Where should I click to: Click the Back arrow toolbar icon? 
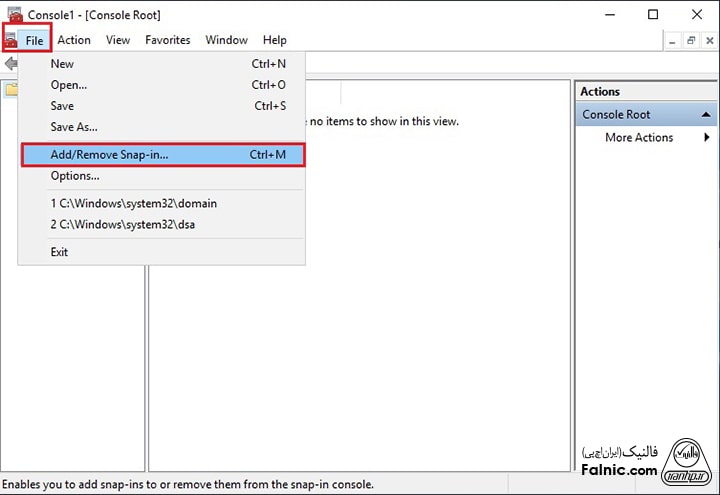[x=10, y=63]
